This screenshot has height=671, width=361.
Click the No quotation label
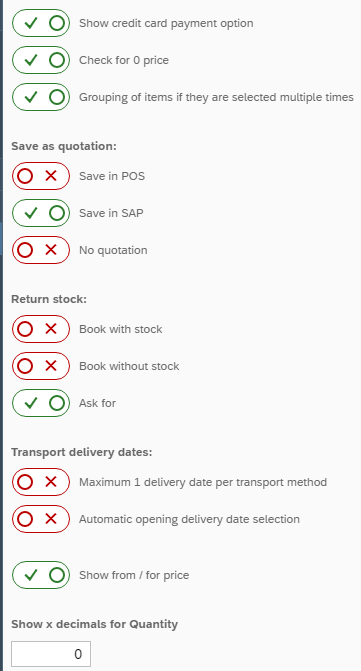click(113, 250)
